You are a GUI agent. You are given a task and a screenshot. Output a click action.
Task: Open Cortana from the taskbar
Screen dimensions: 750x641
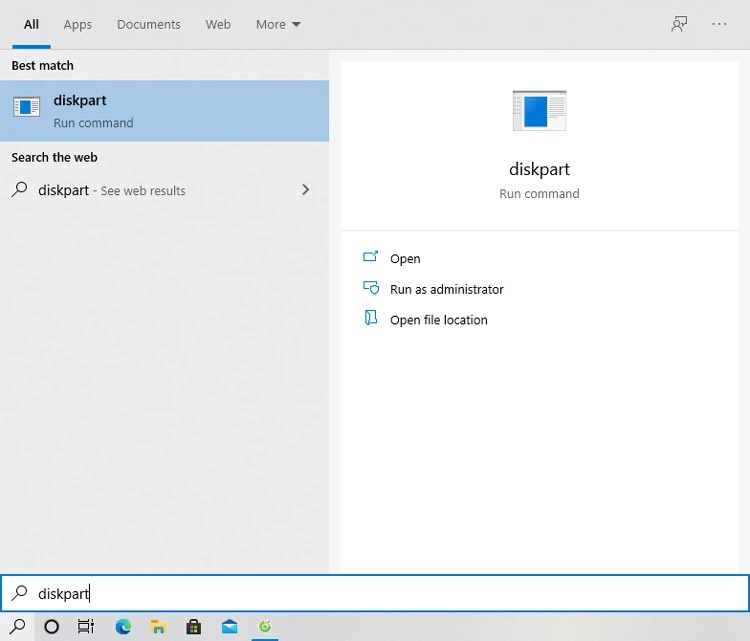[x=51, y=626]
